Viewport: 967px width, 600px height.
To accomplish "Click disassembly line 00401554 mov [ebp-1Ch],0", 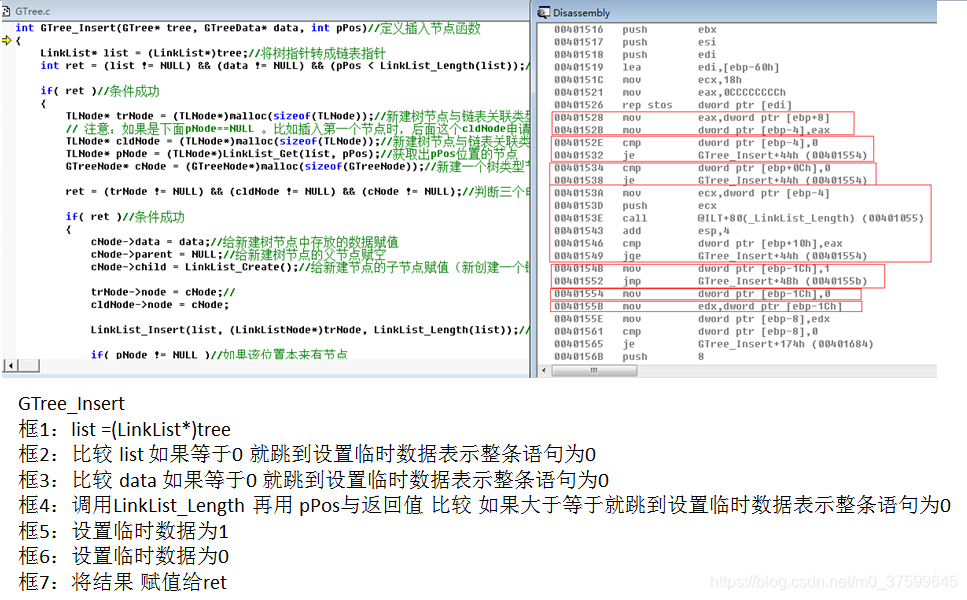I will 691,294.
